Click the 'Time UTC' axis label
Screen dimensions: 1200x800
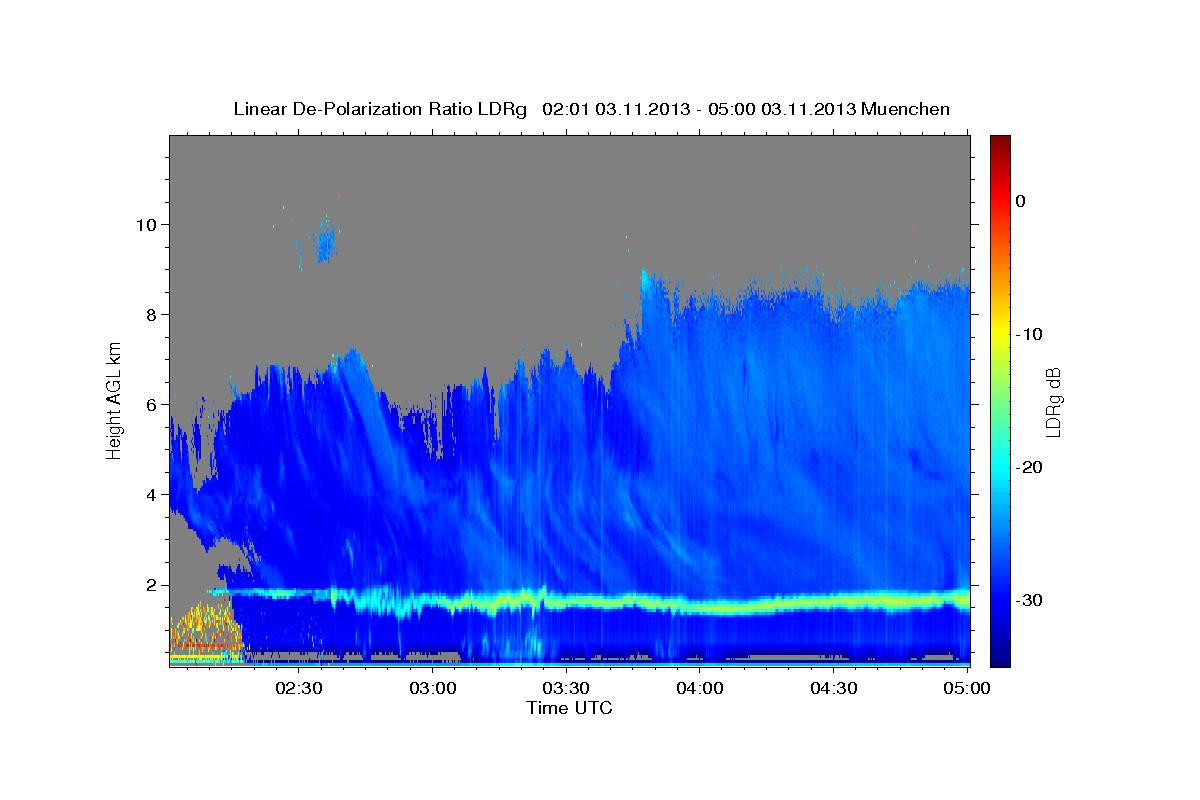(569, 708)
